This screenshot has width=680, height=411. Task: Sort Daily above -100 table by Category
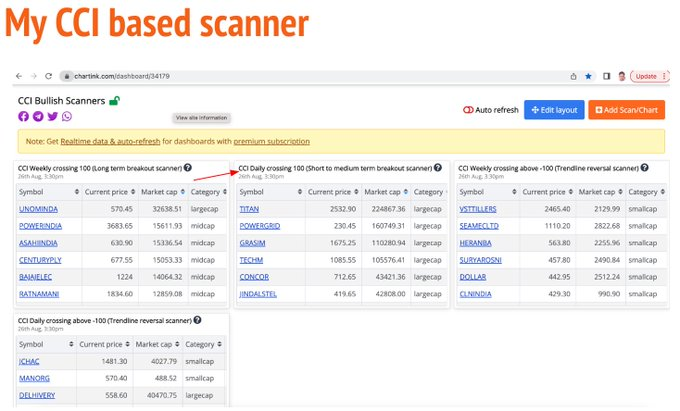tap(203, 344)
